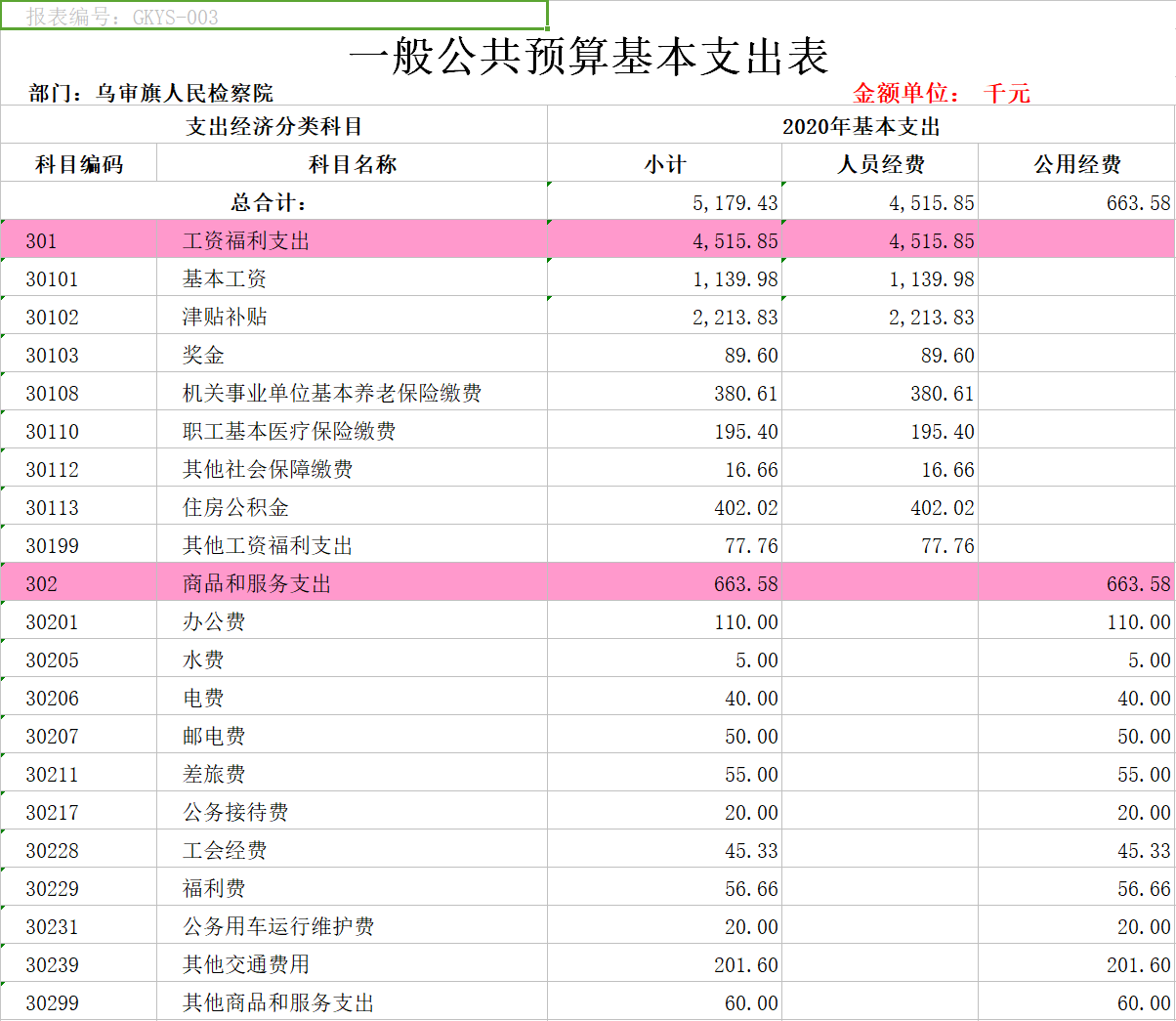This screenshot has height=1021, width=1176.
Task: Select the 部门：乌审旗人民检察院 cell
Action: [151, 93]
